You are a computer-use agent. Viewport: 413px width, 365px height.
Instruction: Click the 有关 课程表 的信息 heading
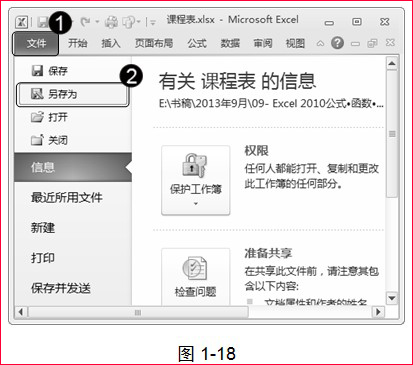tap(237, 81)
